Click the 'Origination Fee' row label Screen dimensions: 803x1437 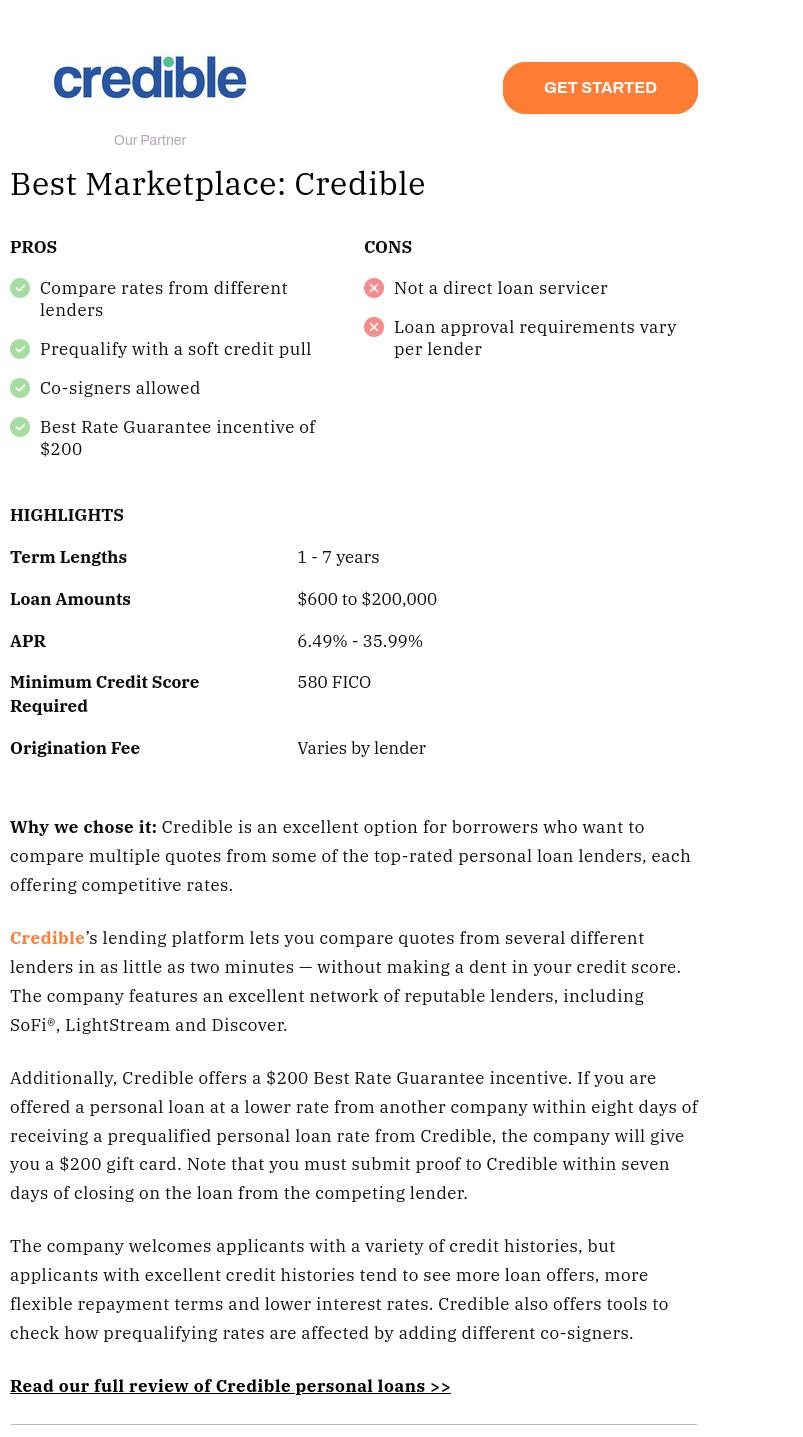click(75, 748)
